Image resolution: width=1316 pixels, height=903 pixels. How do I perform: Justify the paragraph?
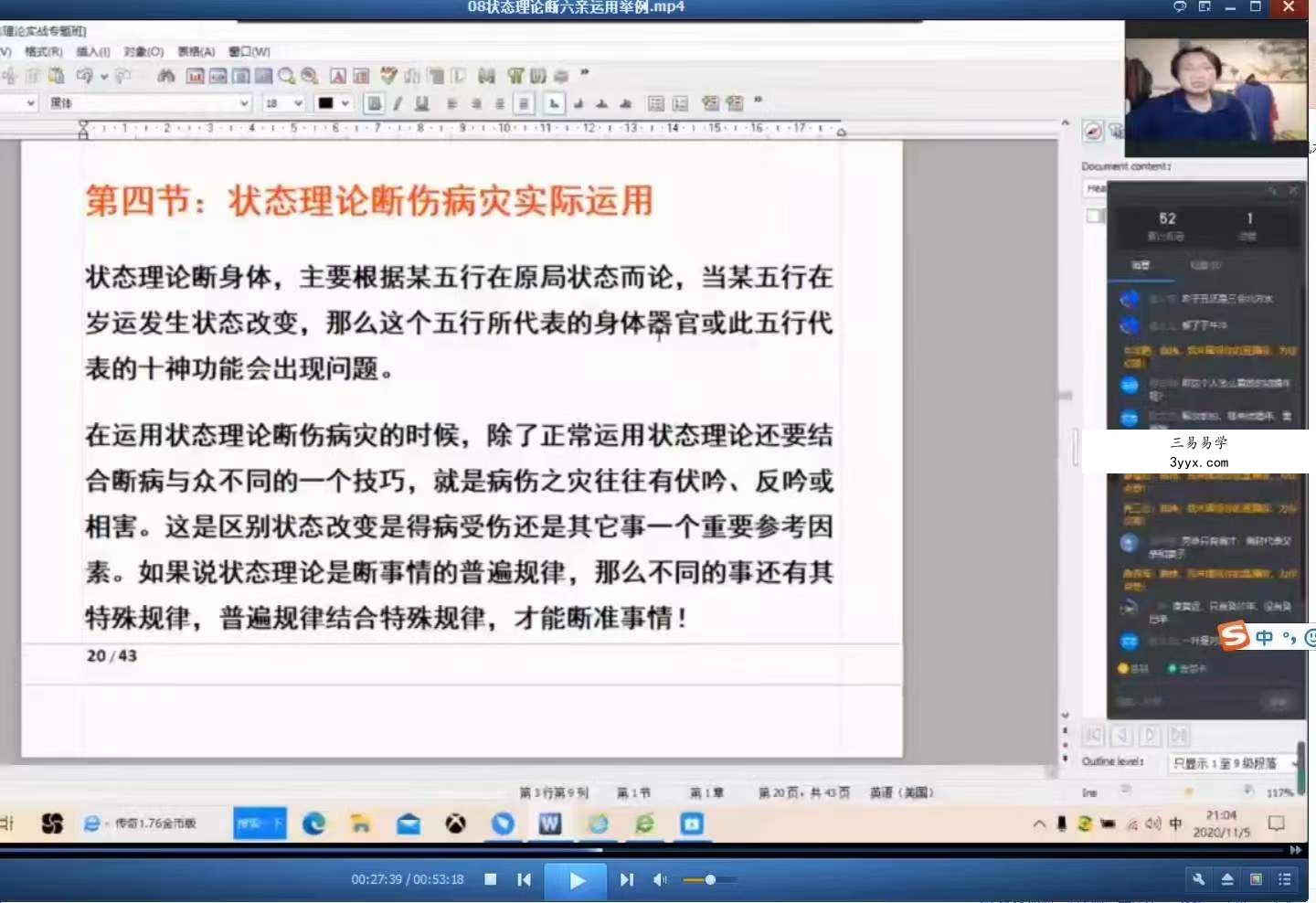tap(524, 103)
